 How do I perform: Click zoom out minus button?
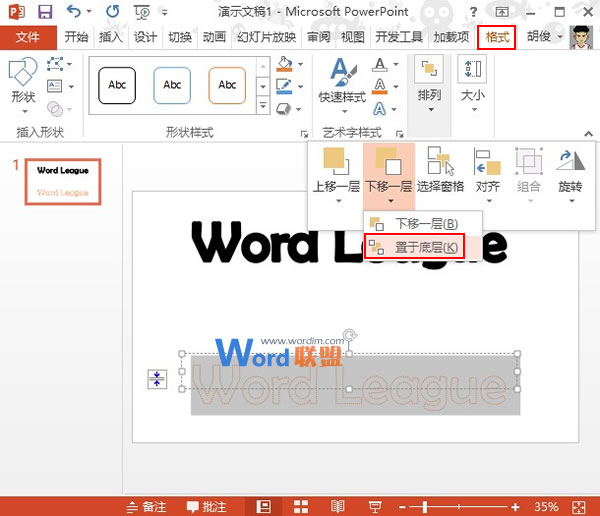click(x=402, y=507)
